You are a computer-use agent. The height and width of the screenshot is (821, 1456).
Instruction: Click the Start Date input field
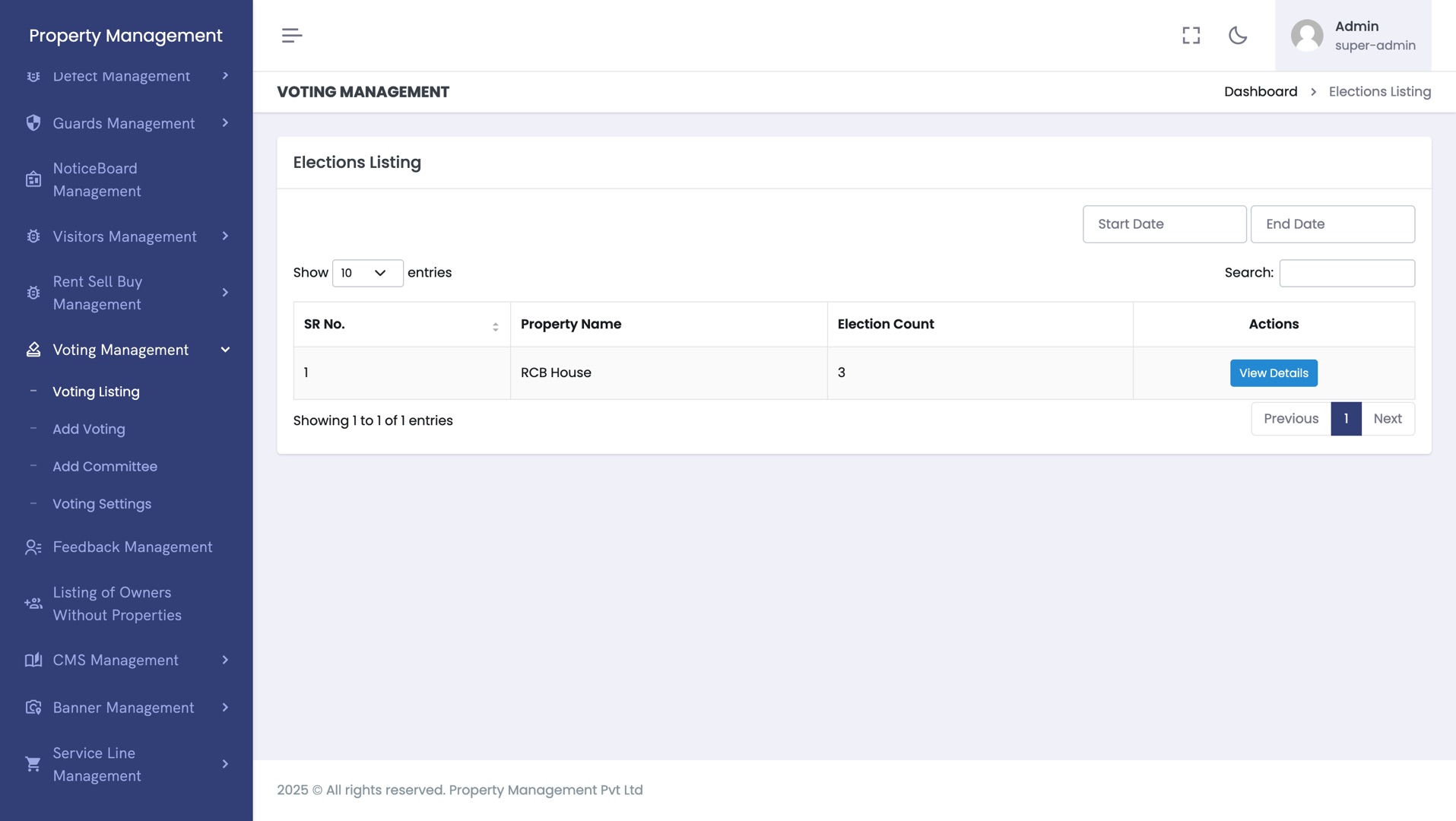click(x=1164, y=224)
